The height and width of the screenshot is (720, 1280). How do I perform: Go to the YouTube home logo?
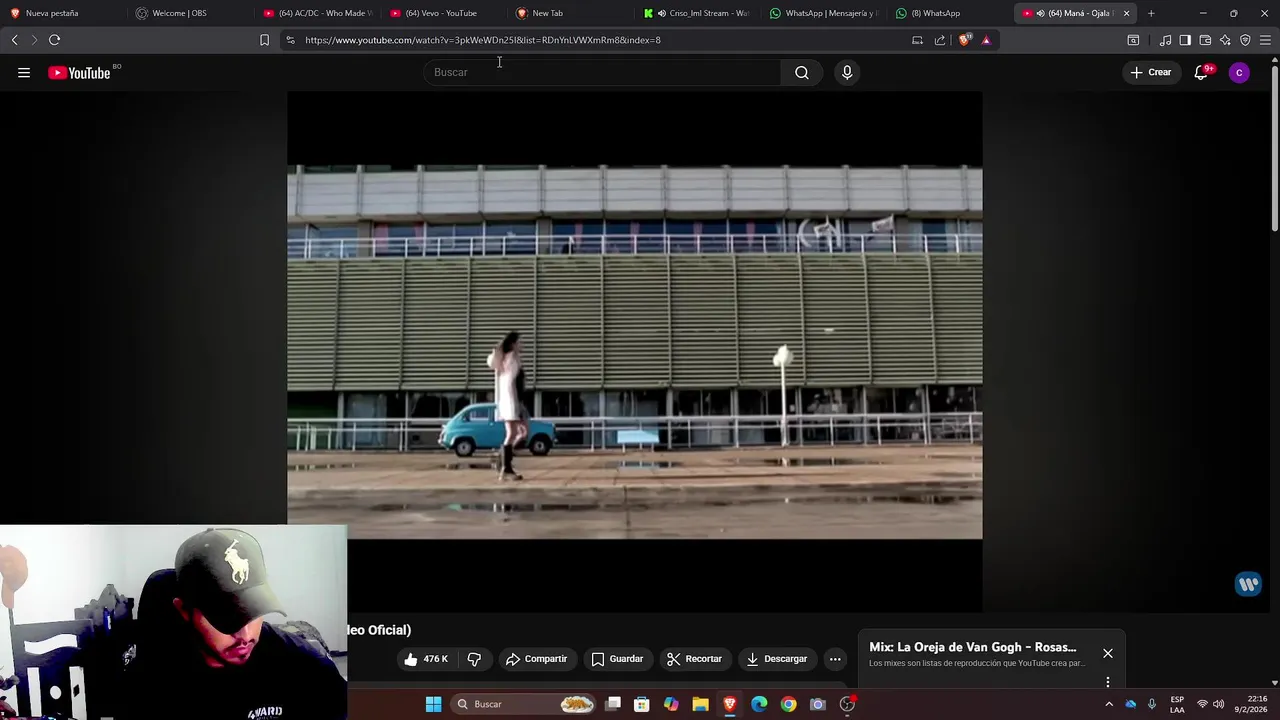click(x=79, y=72)
